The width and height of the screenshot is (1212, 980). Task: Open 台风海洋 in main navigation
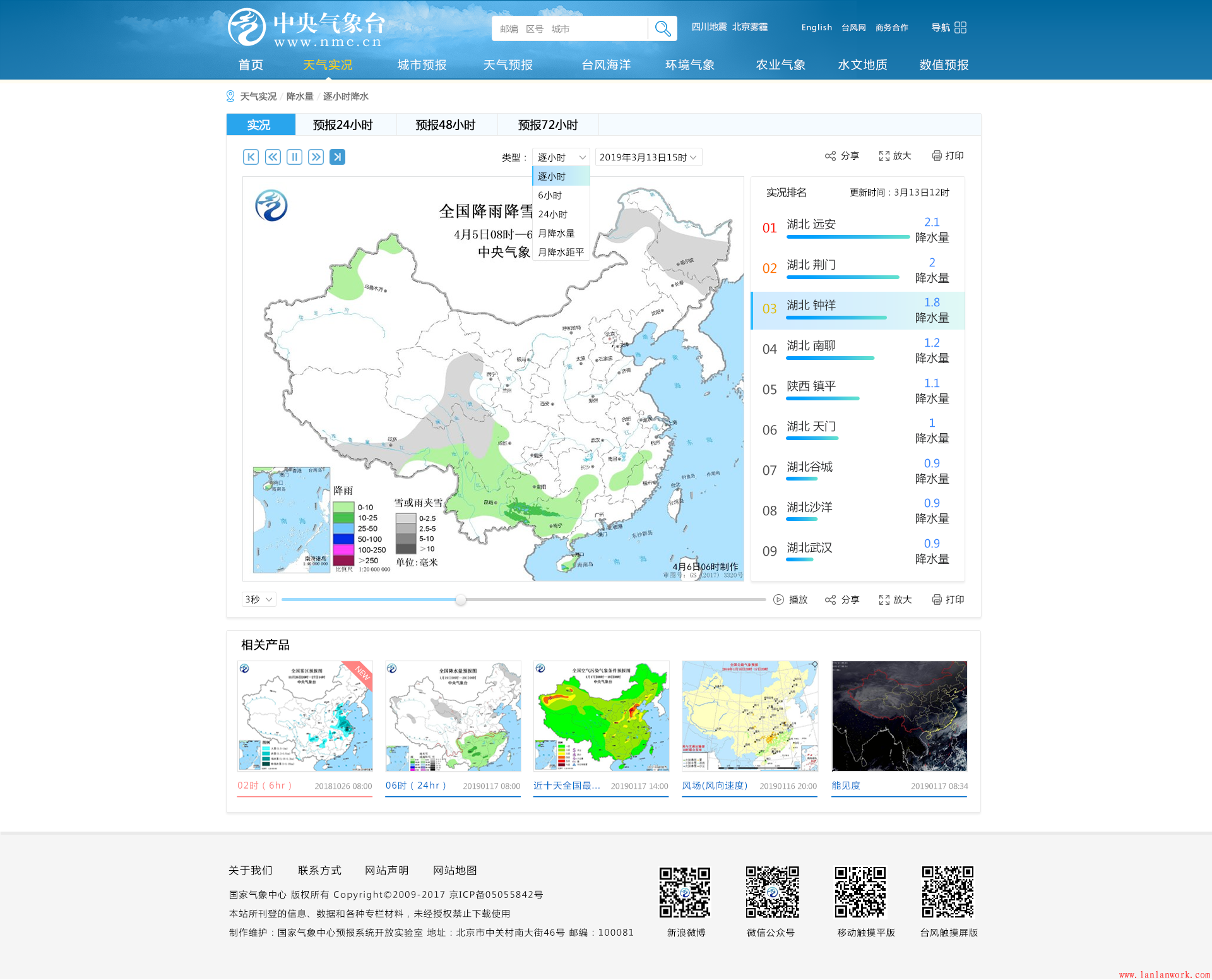(606, 65)
